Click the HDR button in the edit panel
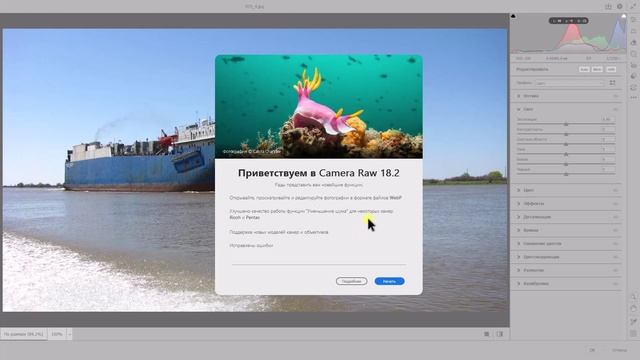 (611, 69)
